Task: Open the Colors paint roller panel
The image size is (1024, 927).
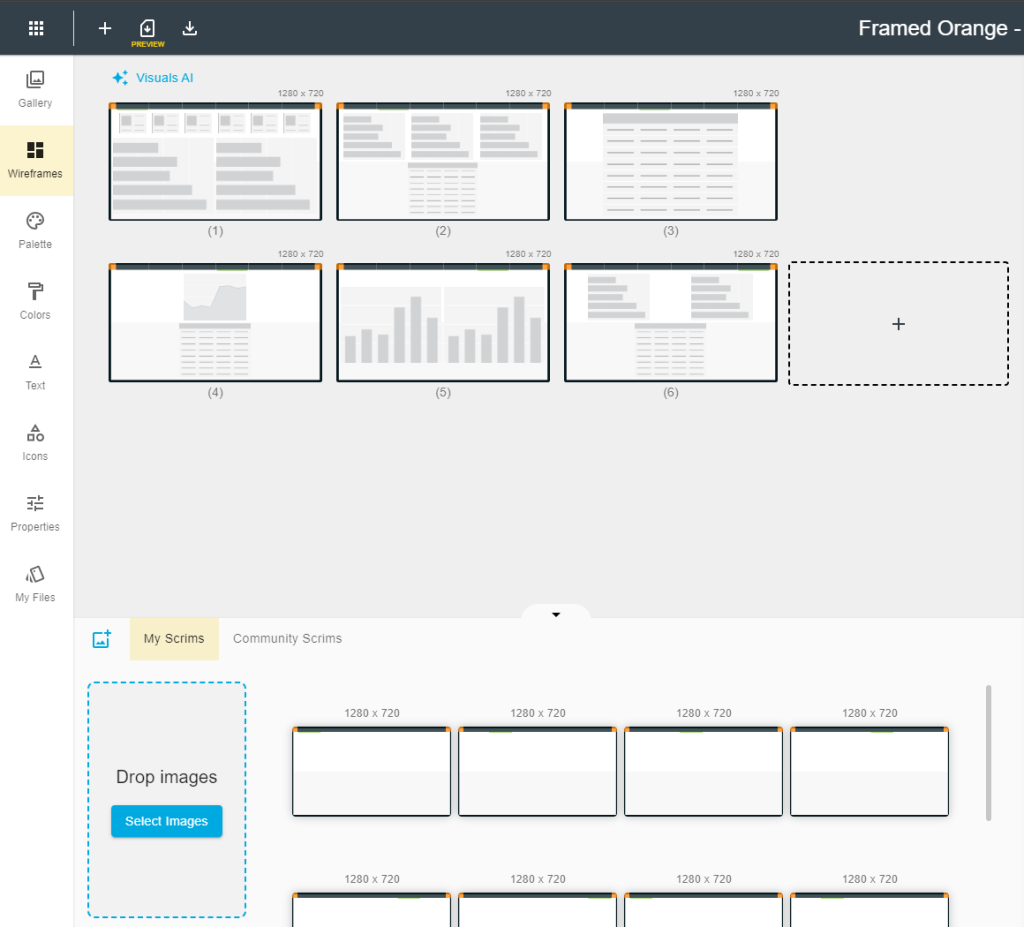Action: tap(35, 301)
